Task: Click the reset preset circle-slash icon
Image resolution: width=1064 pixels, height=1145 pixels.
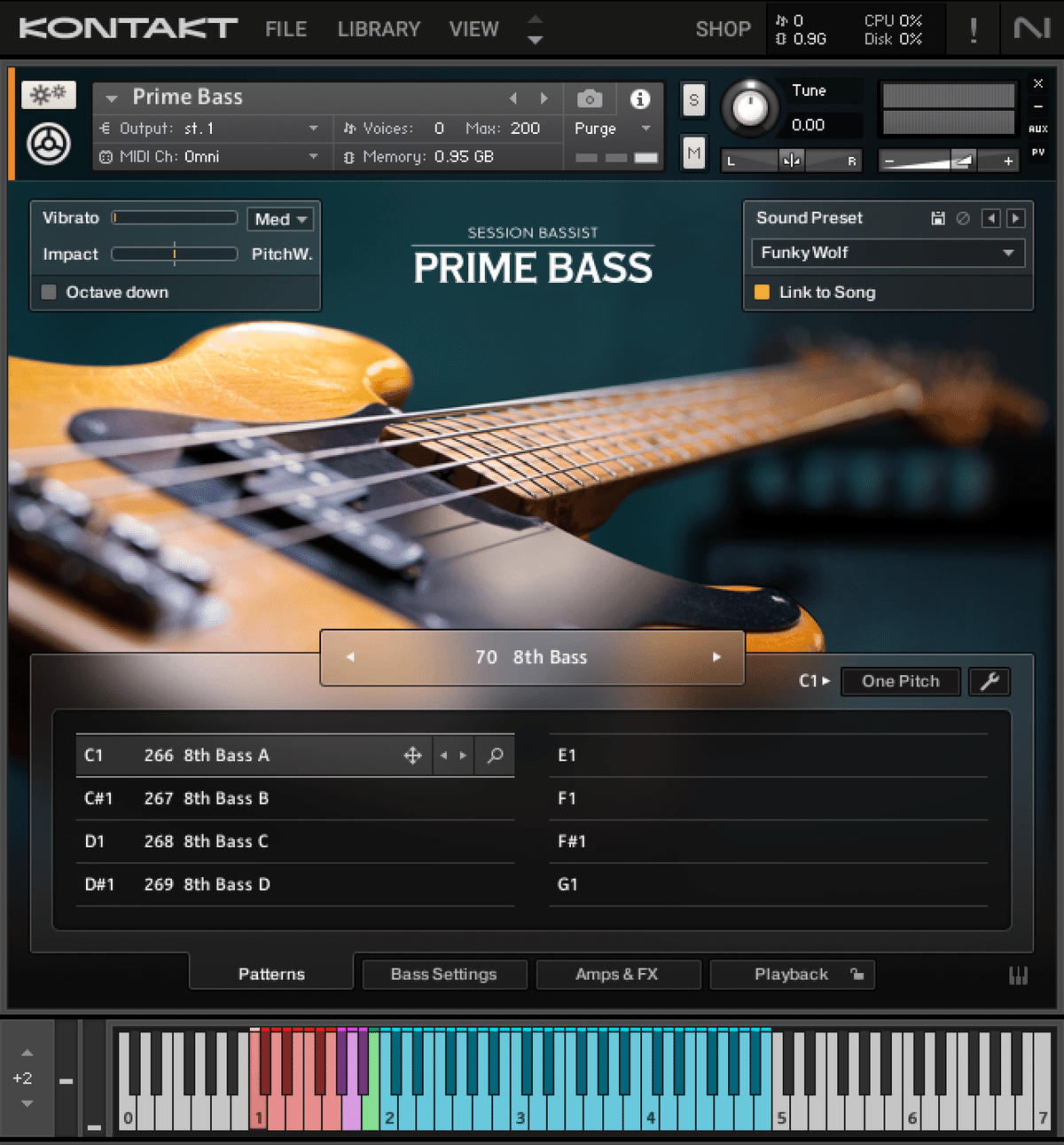Action: coord(963,218)
